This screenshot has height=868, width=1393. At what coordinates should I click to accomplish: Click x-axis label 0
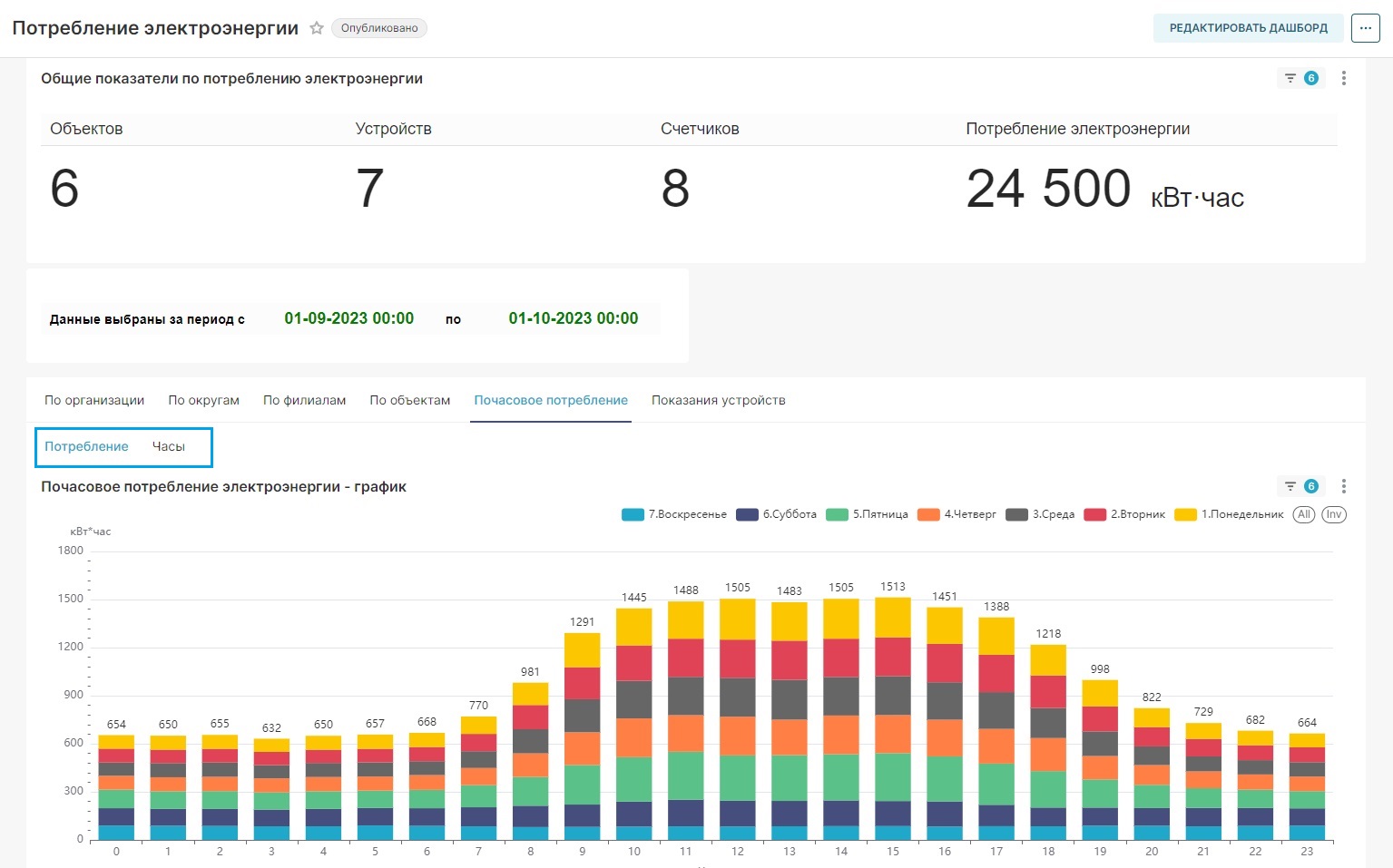116,851
